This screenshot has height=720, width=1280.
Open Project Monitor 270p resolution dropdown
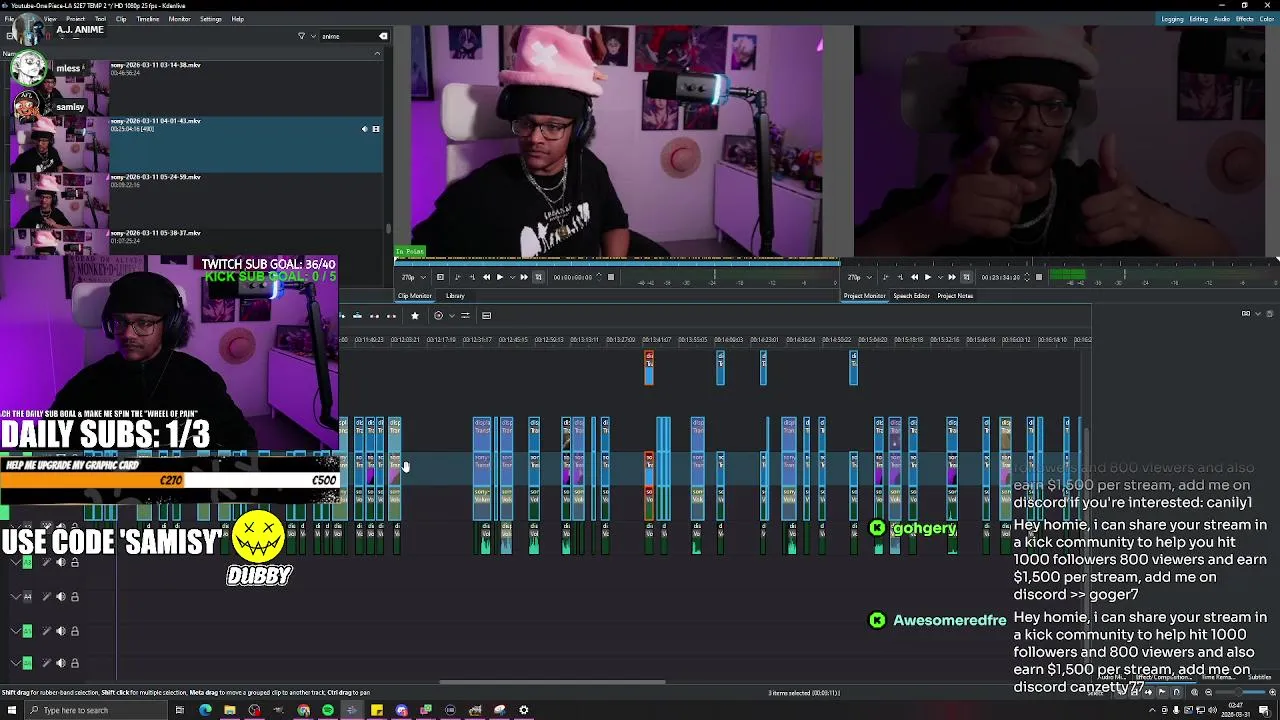pos(860,277)
